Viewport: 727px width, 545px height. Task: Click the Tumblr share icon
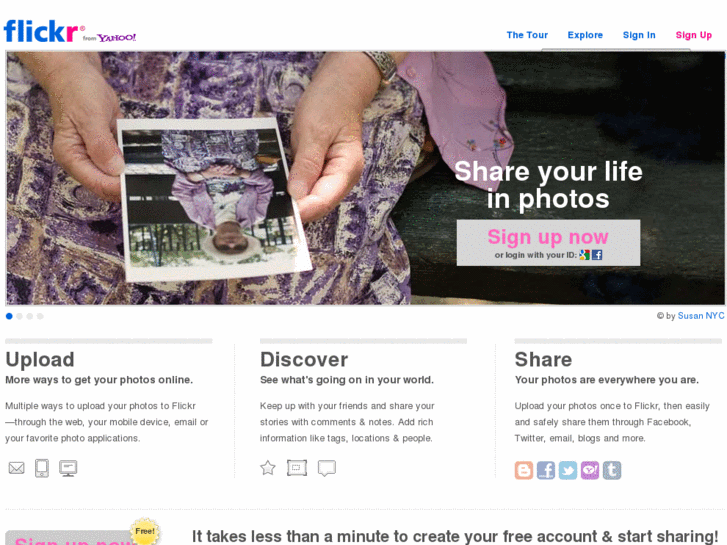coord(612,470)
